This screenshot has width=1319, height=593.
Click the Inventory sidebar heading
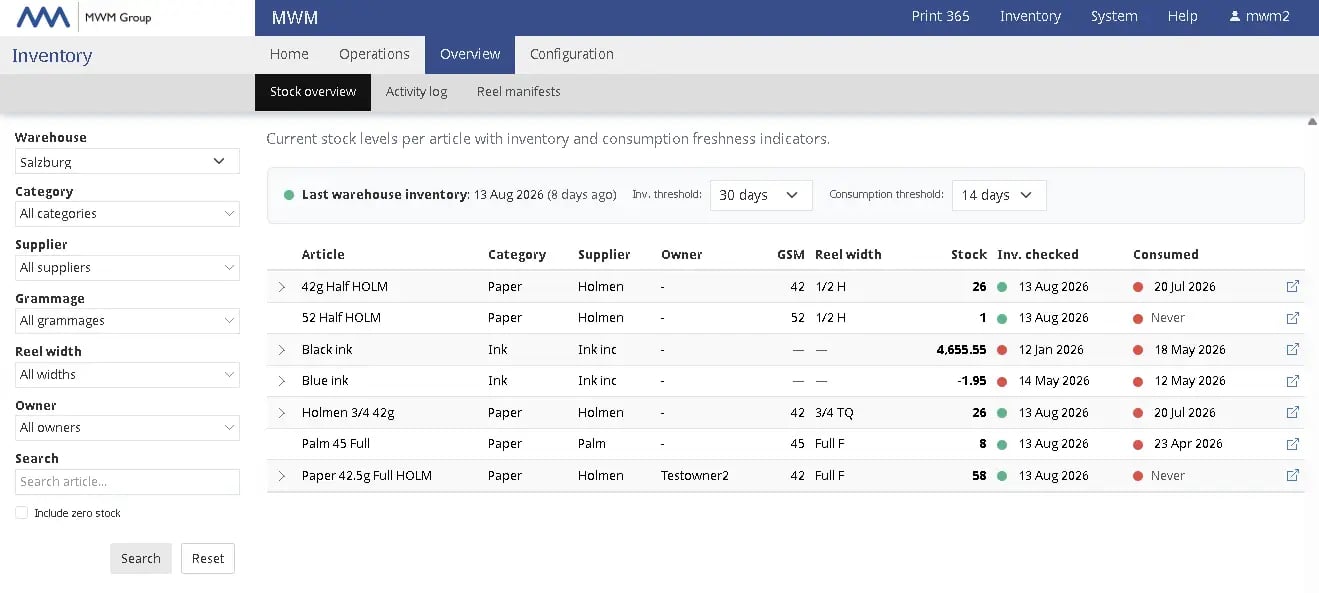point(52,56)
